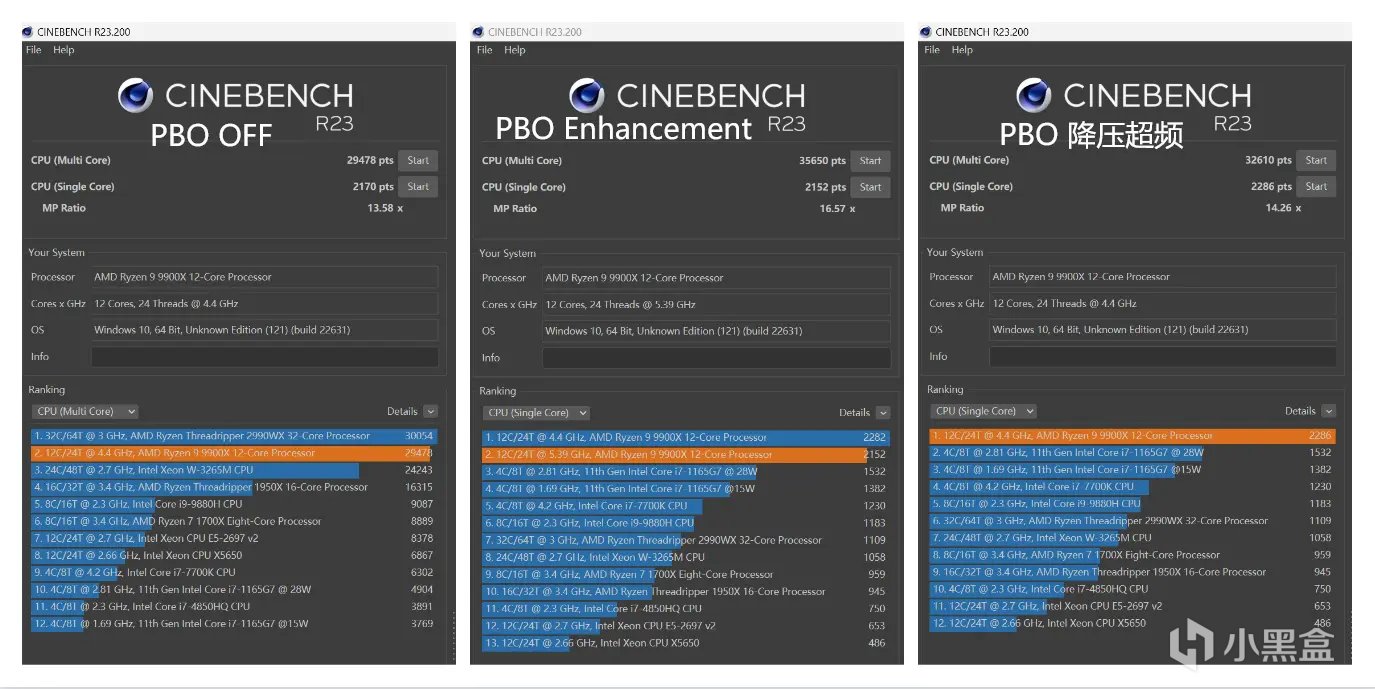The image size is (1375, 689).
Task: Select Xeon E5-2697 v2 row scoring 8378
Action: [234, 538]
